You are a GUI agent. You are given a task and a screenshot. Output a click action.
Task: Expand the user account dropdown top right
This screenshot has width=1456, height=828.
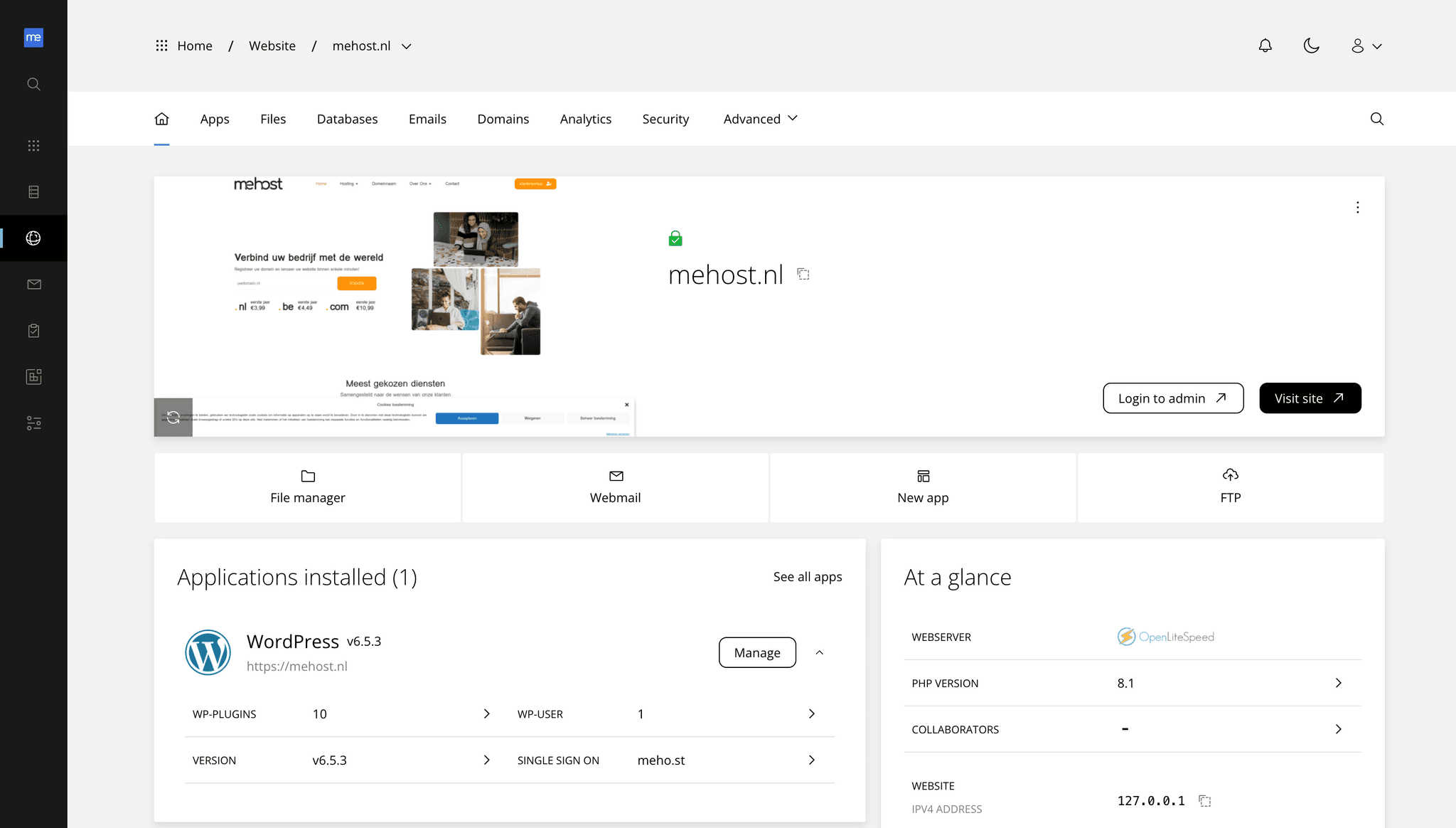coord(1364,46)
